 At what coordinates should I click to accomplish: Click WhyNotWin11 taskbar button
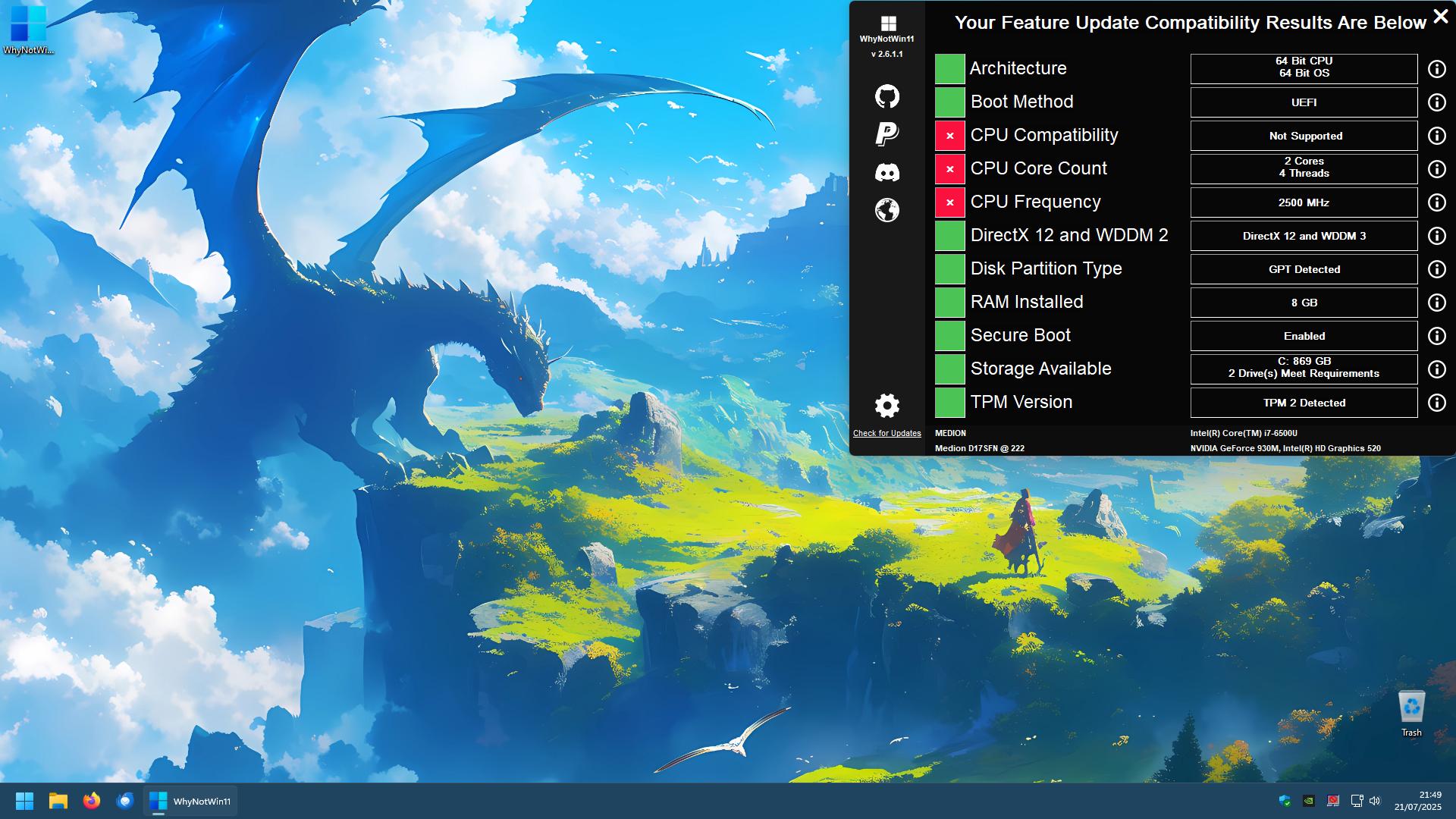190,801
